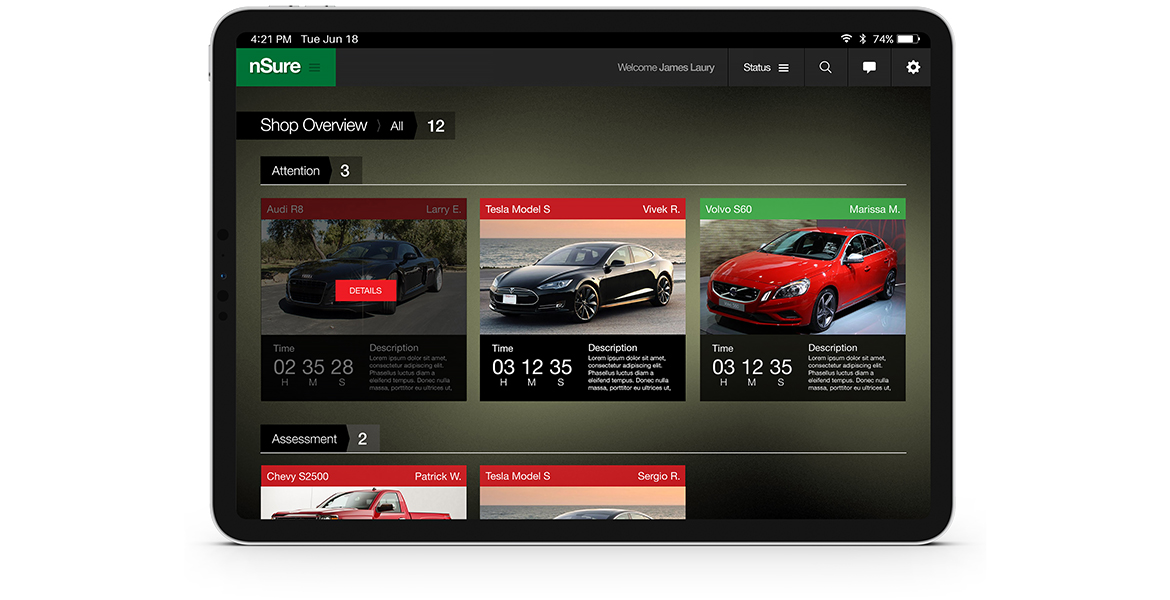Open the chat messages icon
Screen dimensions: 1170x600
coord(869,67)
